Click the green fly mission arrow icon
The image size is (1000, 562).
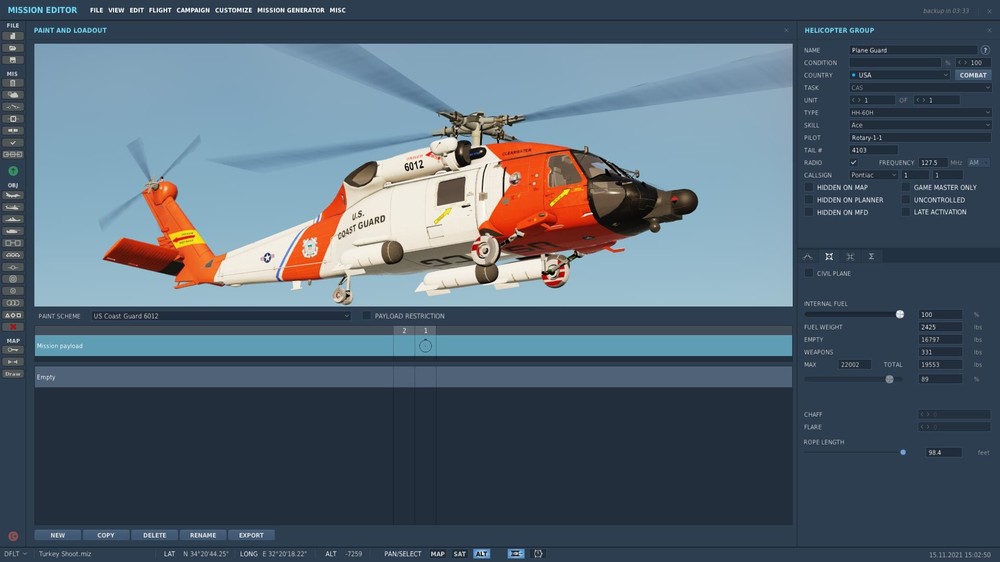[x=13, y=171]
